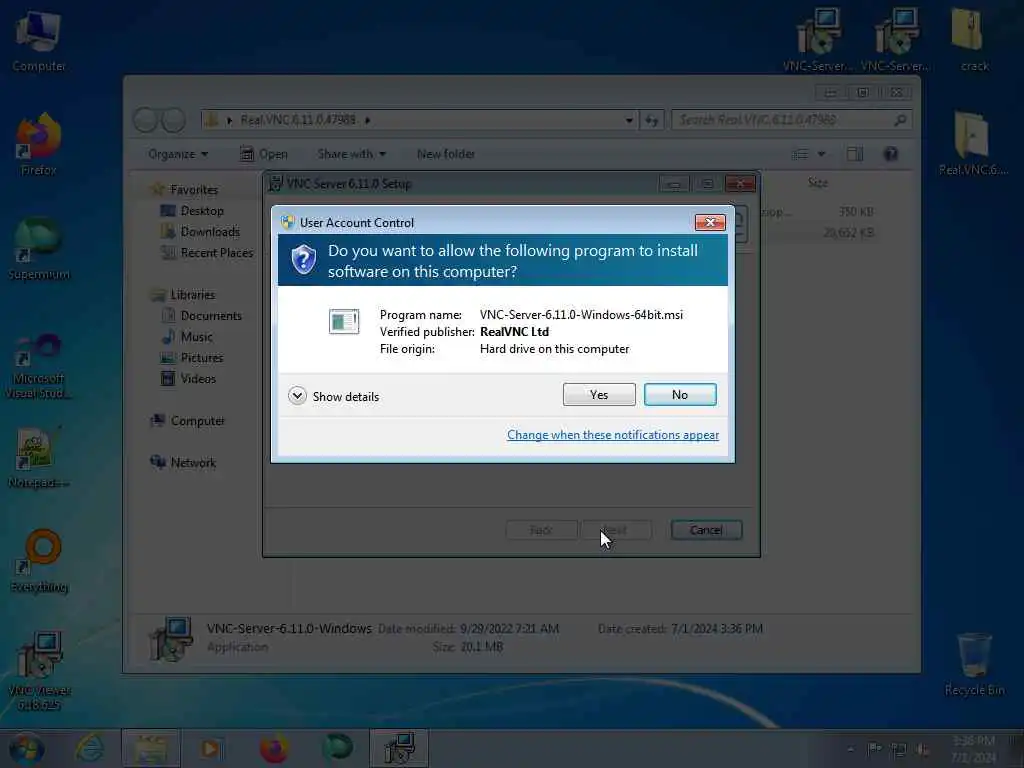
Task: Click Explorer help icon
Action: [x=890, y=154]
